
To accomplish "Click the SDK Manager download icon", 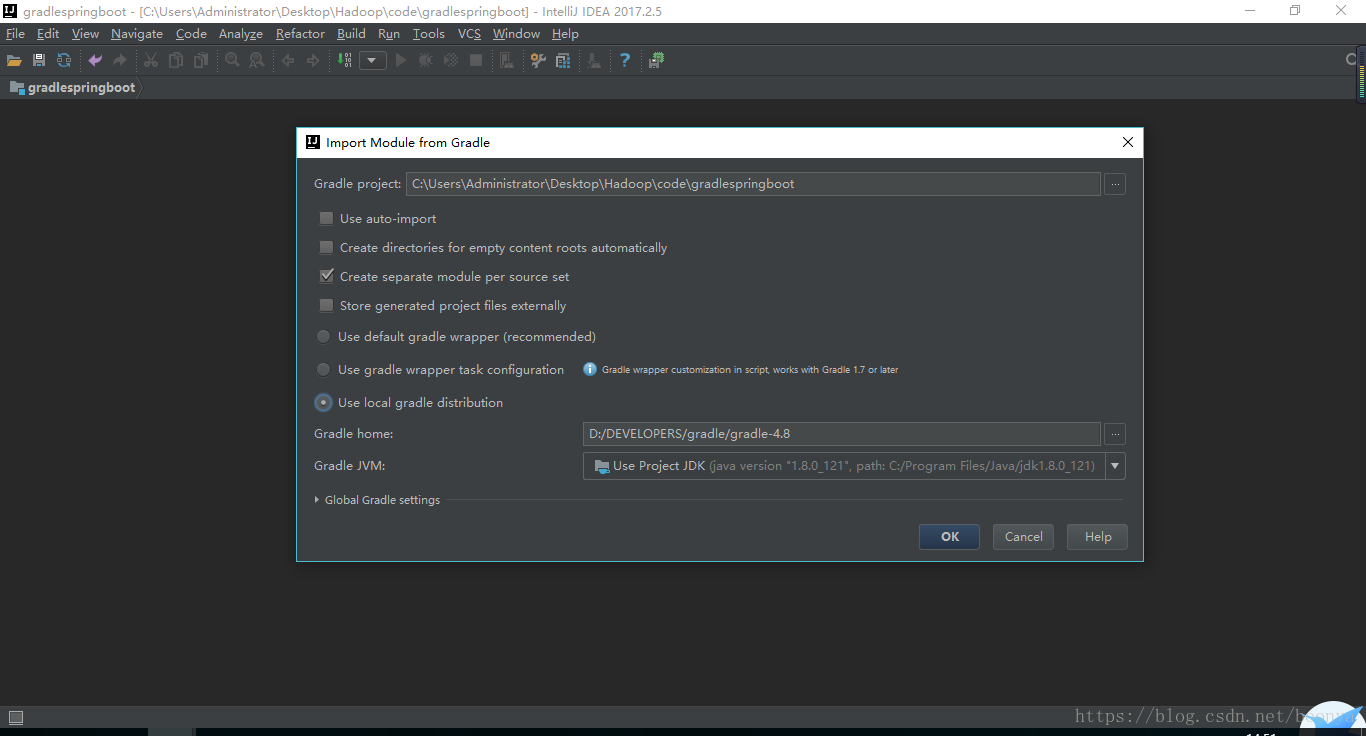I will [594, 61].
